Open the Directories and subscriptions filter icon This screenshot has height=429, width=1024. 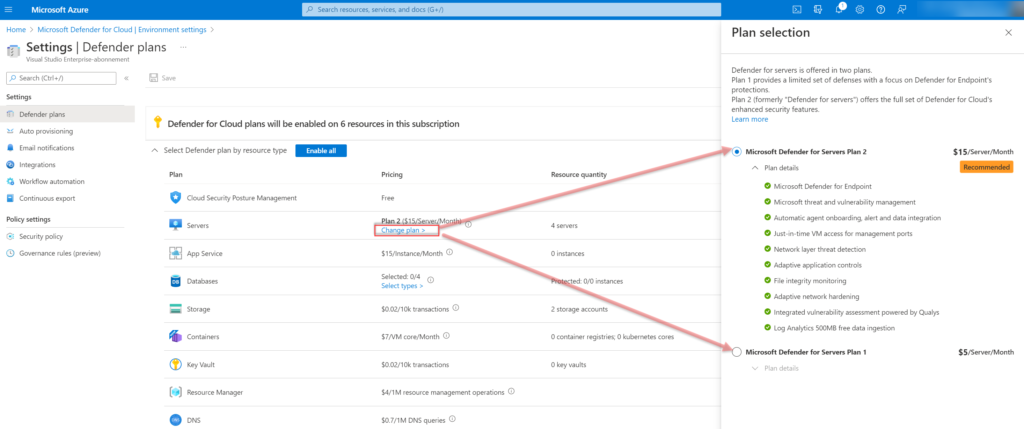(818, 9)
